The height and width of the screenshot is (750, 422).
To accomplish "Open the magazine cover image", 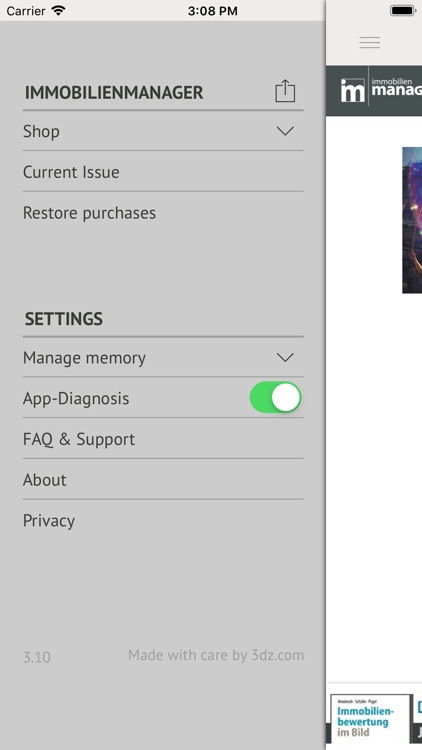I will coord(412,220).
